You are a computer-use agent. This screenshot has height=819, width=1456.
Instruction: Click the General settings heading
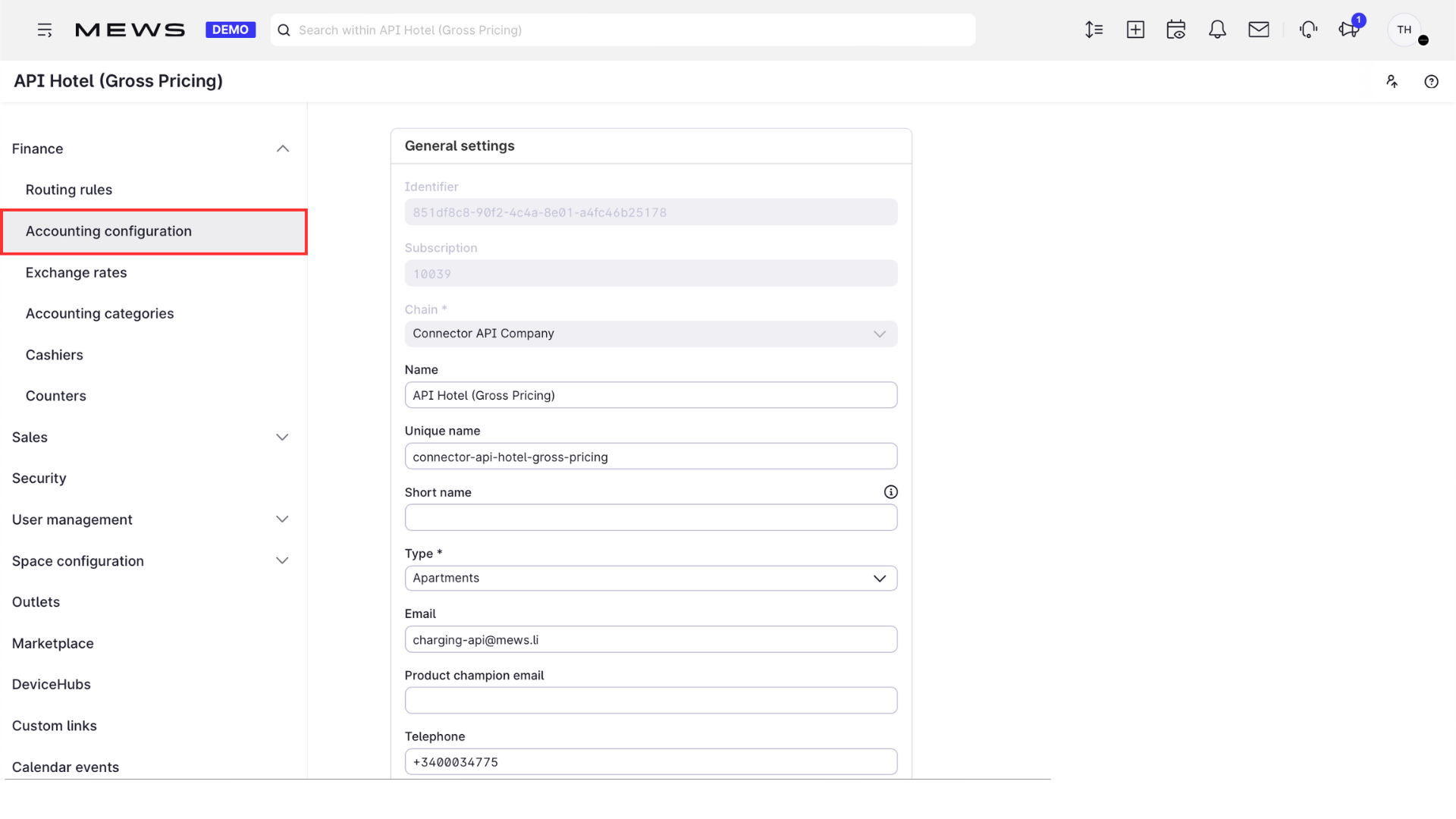460,146
